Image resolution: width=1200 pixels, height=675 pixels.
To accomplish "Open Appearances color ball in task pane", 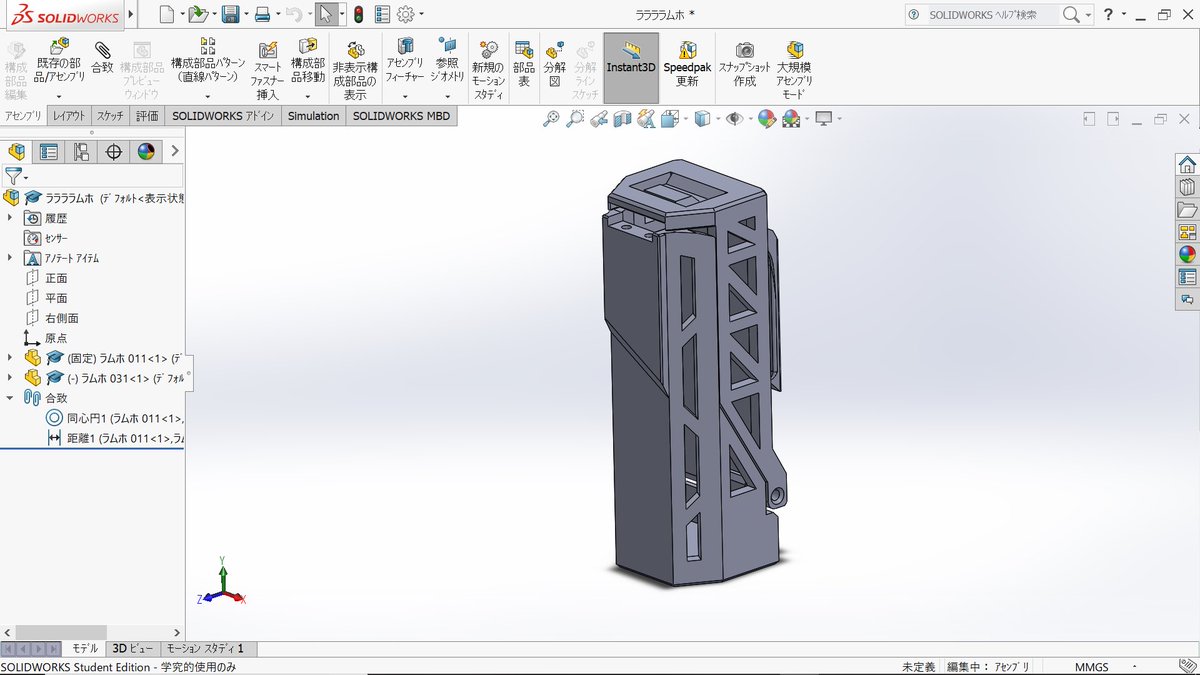I will coord(1187,254).
